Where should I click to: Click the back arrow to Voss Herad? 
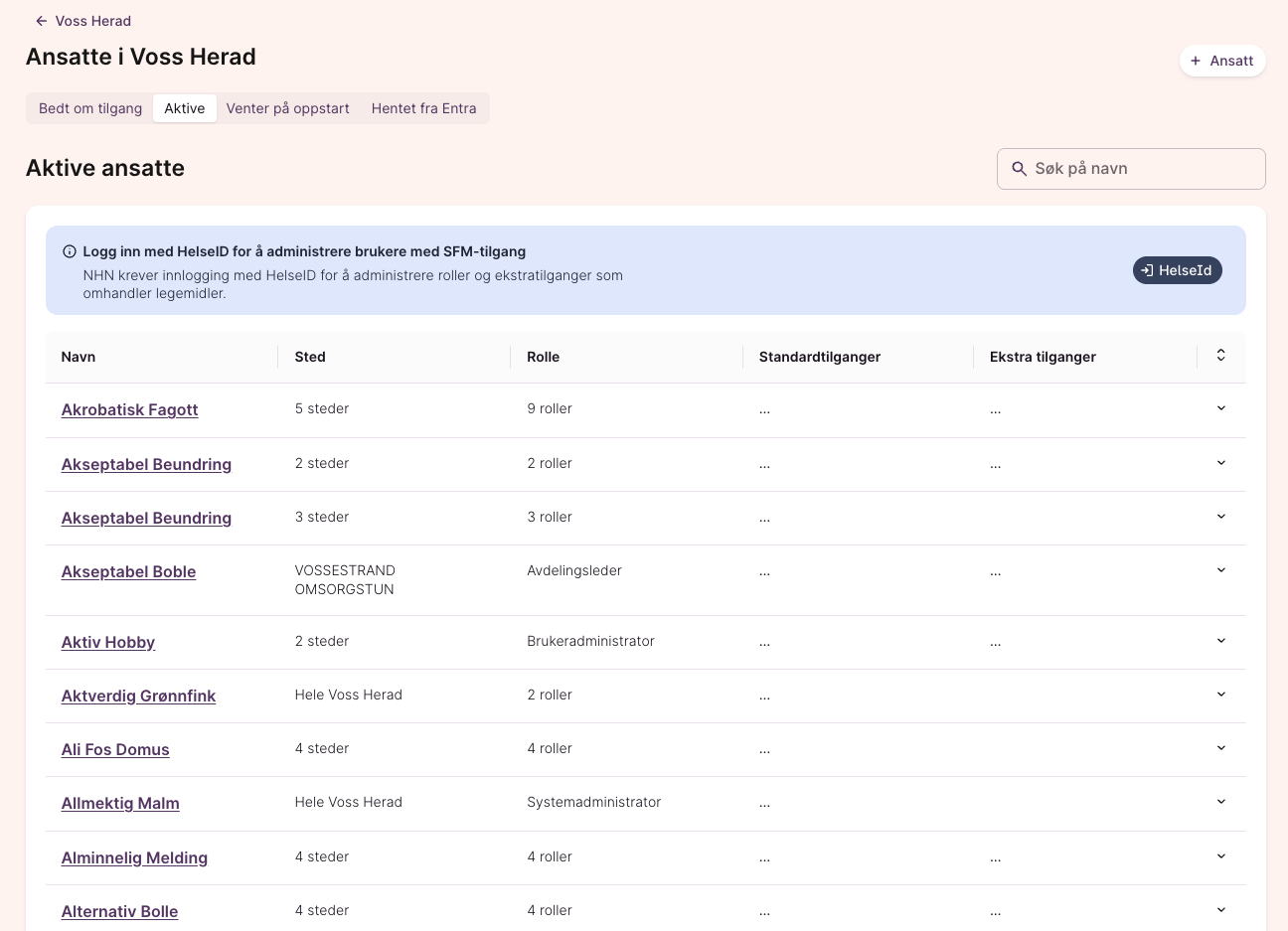pyautogui.click(x=42, y=21)
